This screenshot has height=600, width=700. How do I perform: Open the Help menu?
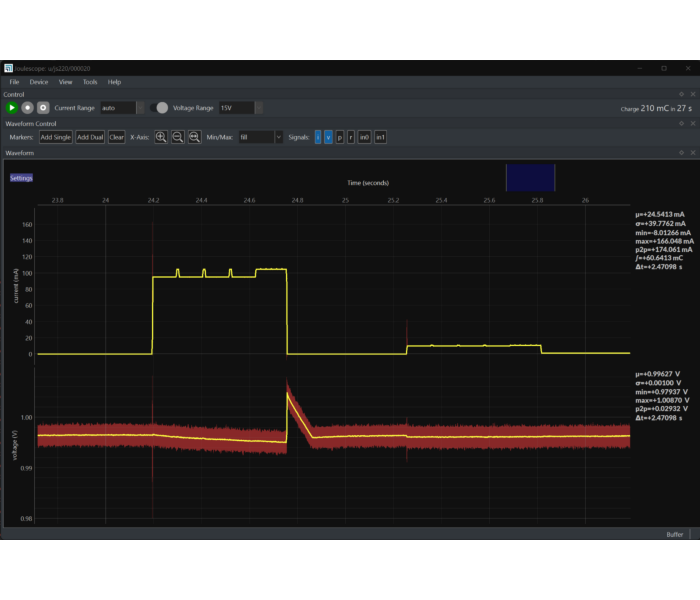[x=114, y=82]
